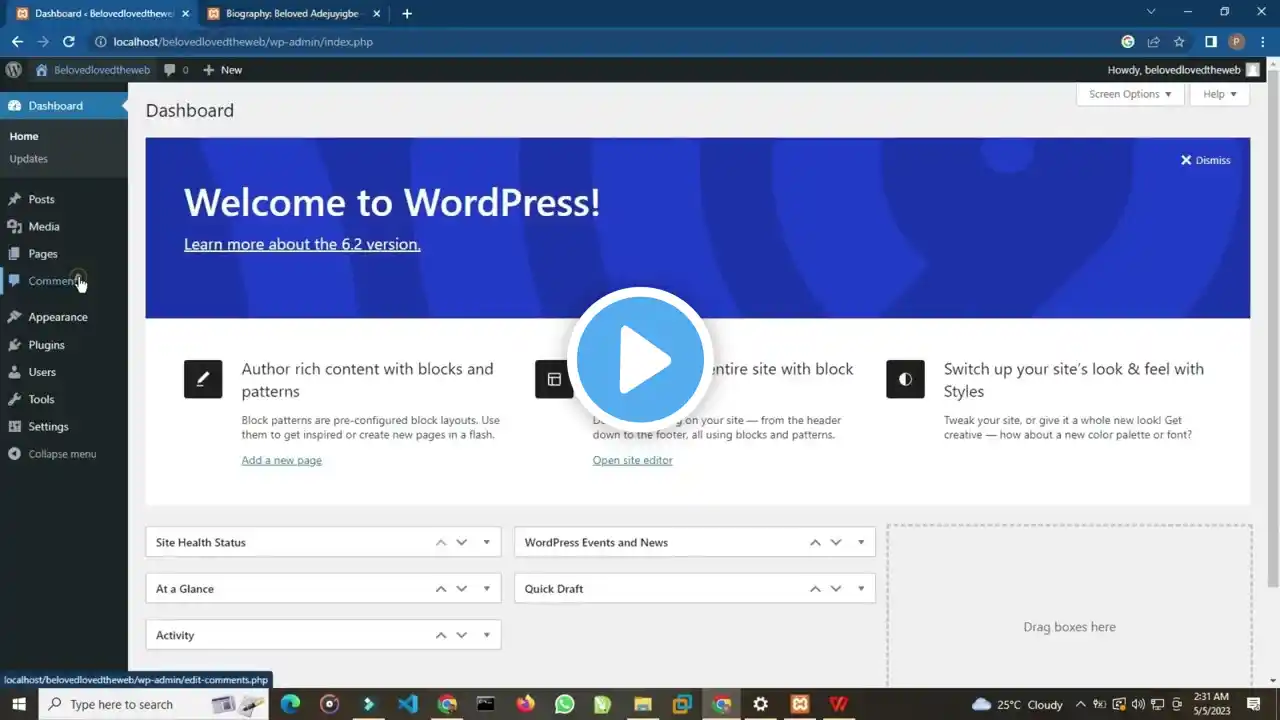1280x720 pixels.
Task: Move Quick Draft panel down
Action: [x=836, y=589]
